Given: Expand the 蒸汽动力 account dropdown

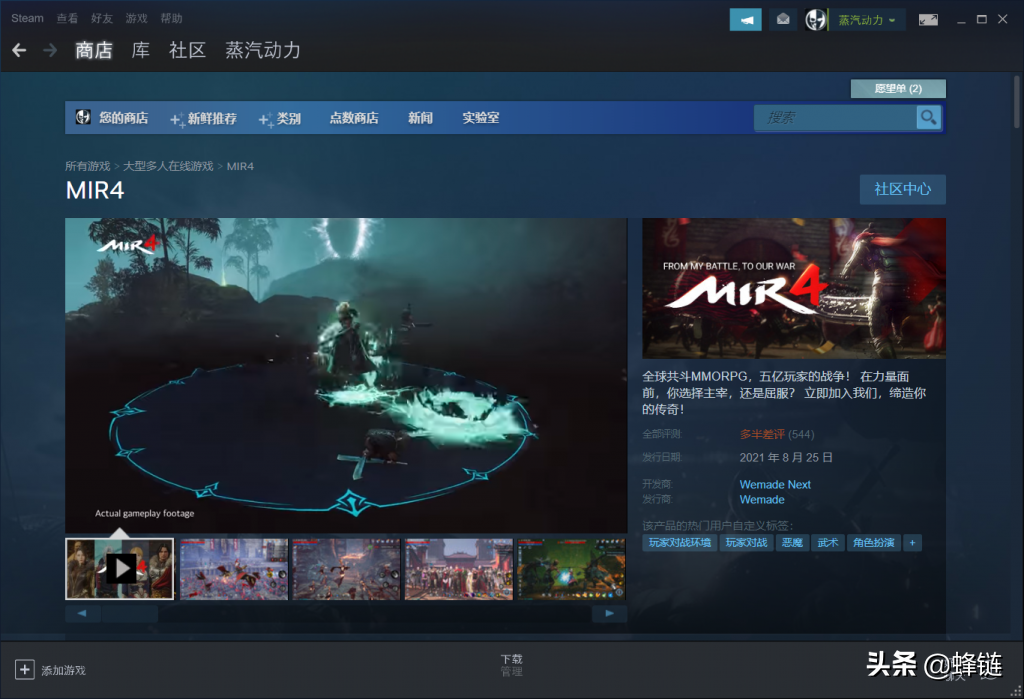Looking at the screenshot, I should pyautogui.click(x=867, y=20).
